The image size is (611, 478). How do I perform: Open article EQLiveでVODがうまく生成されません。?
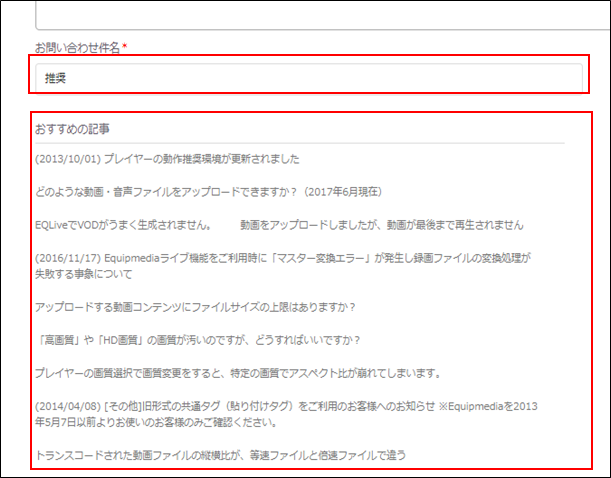pyautogui.click(x=123, y=225)
